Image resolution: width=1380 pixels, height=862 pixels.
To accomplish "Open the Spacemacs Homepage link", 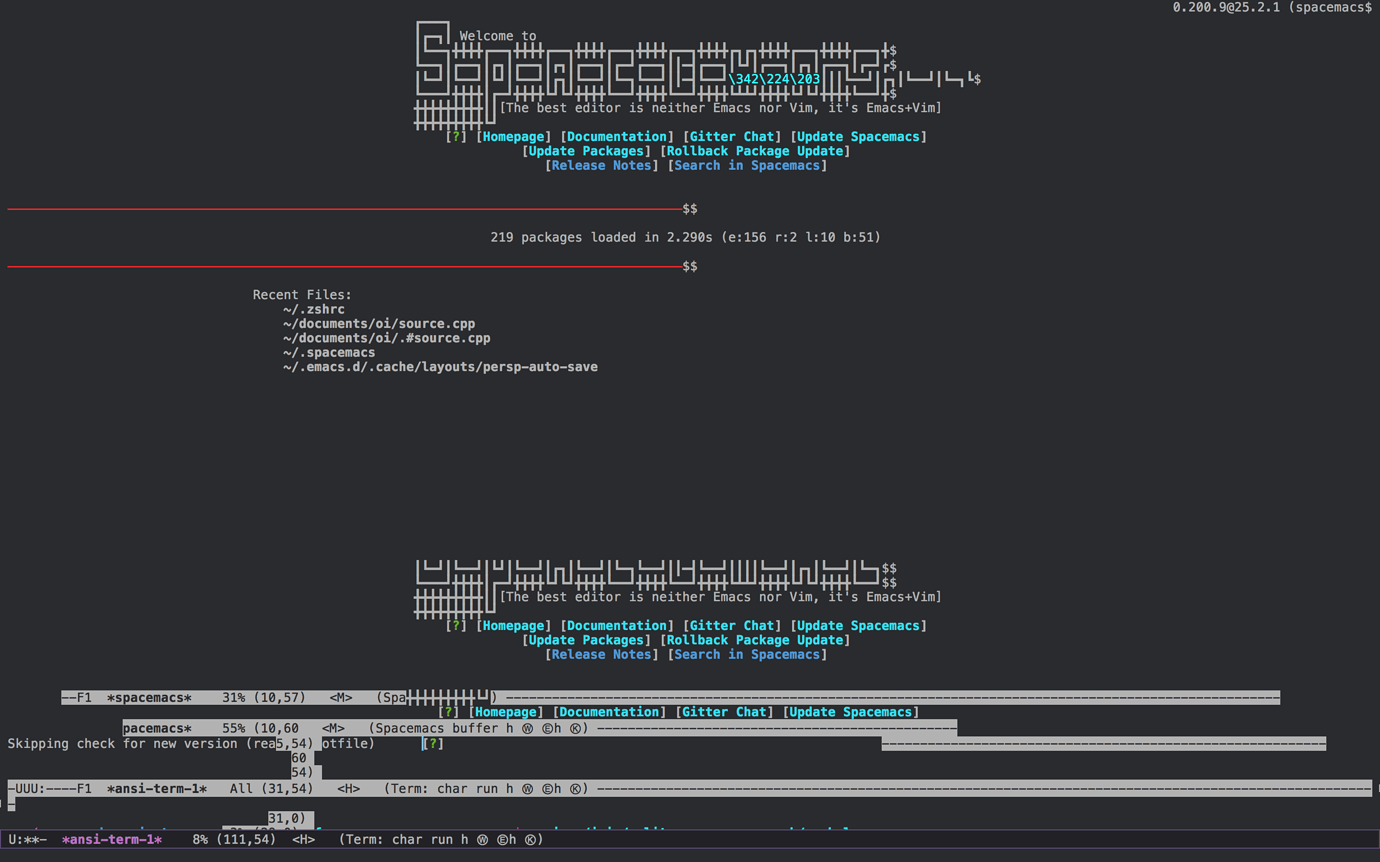I will coord(513,136).
